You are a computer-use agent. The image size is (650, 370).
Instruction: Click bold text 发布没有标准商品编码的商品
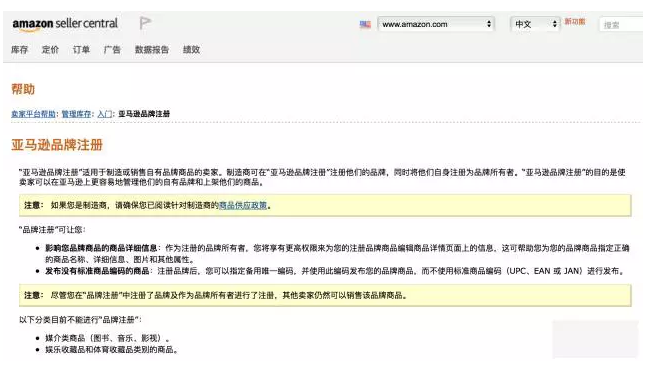(x=97, y=271)
